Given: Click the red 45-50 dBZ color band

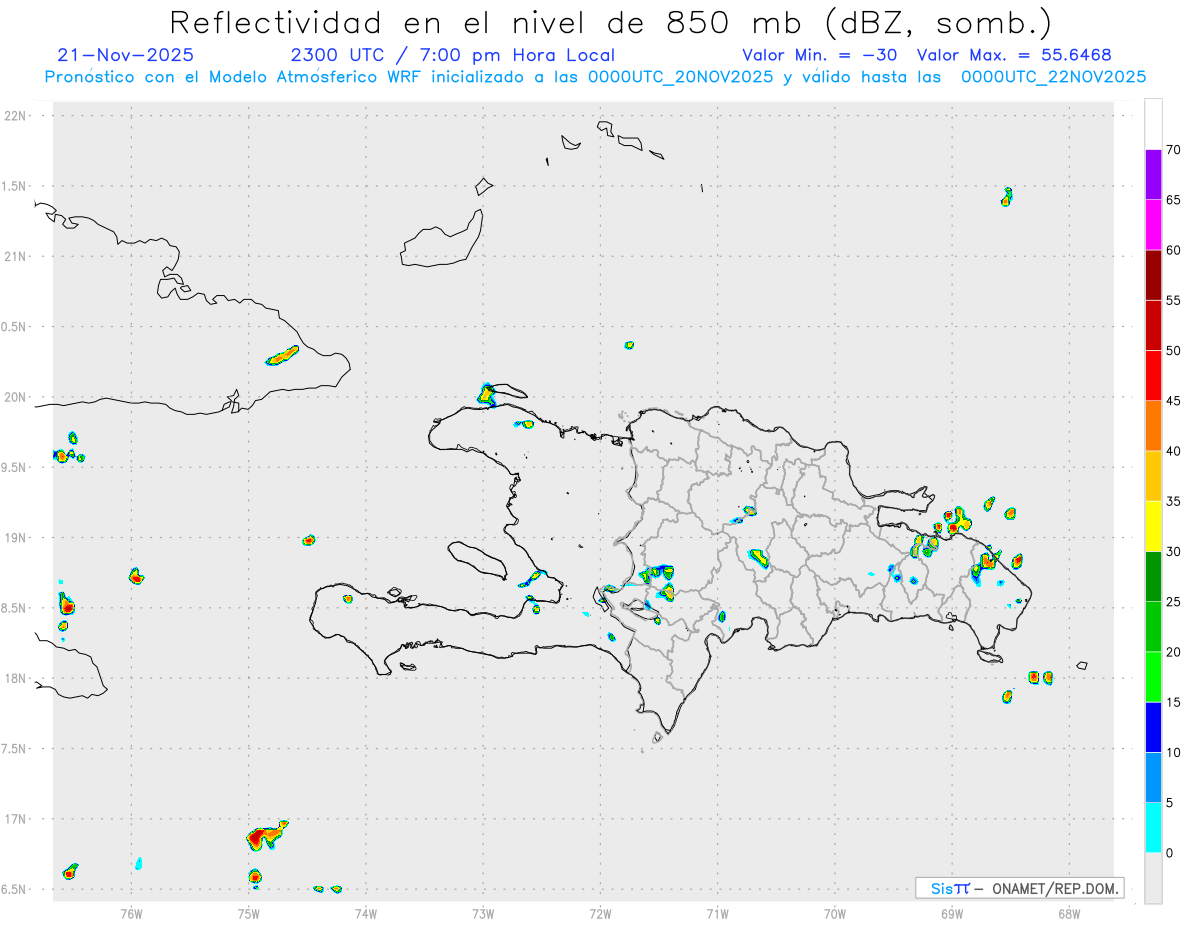Looking at the screenshot, I should [1153, 376].
